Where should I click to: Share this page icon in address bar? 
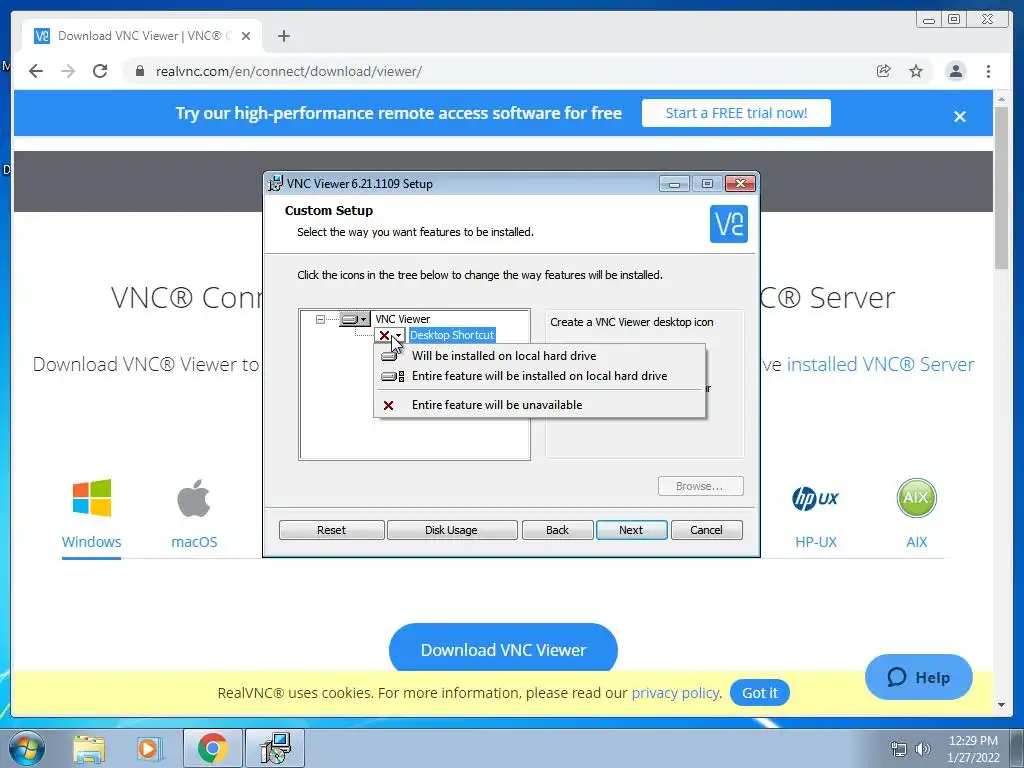pyautogui.click(x=883, y=71)
